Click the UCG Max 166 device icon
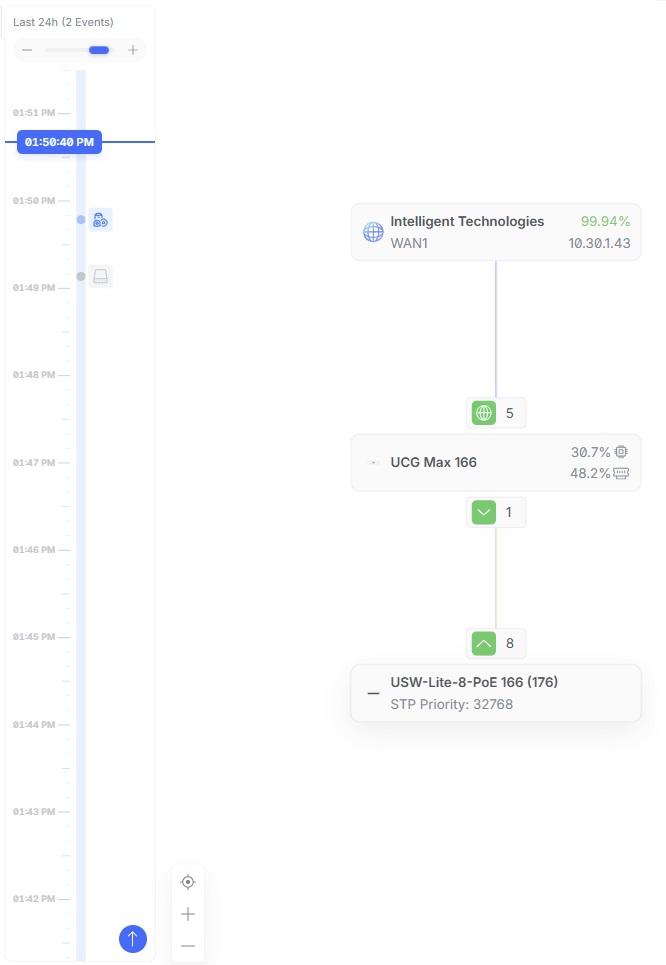The height and width of the screenshot is (965, 666). (373, 463)
